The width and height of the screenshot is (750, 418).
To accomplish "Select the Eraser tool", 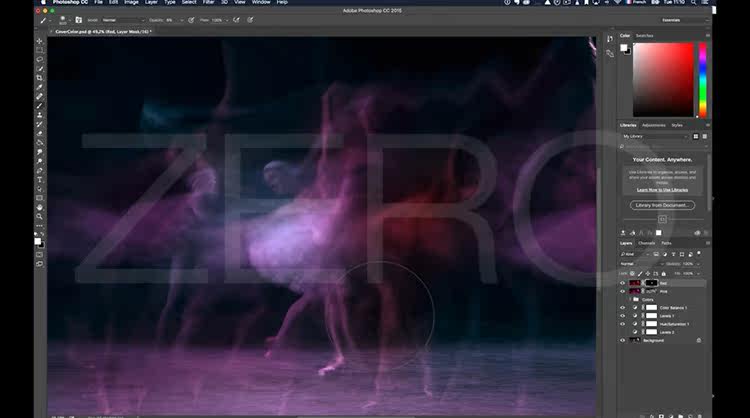I will pos(39,133).
